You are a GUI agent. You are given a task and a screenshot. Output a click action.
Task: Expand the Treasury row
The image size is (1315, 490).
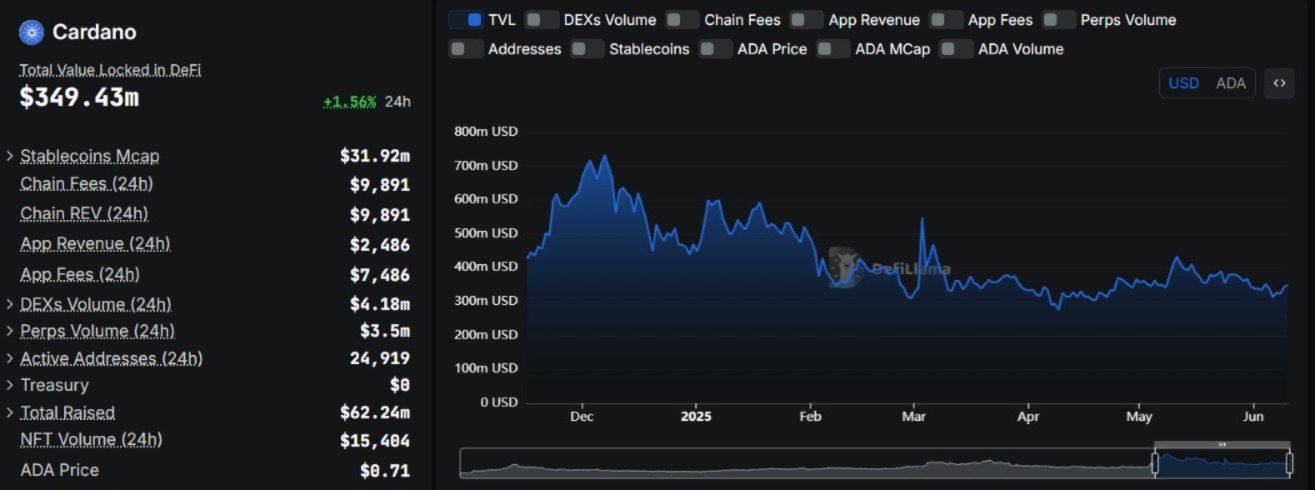pyautogui.click(x=10, y=385)
